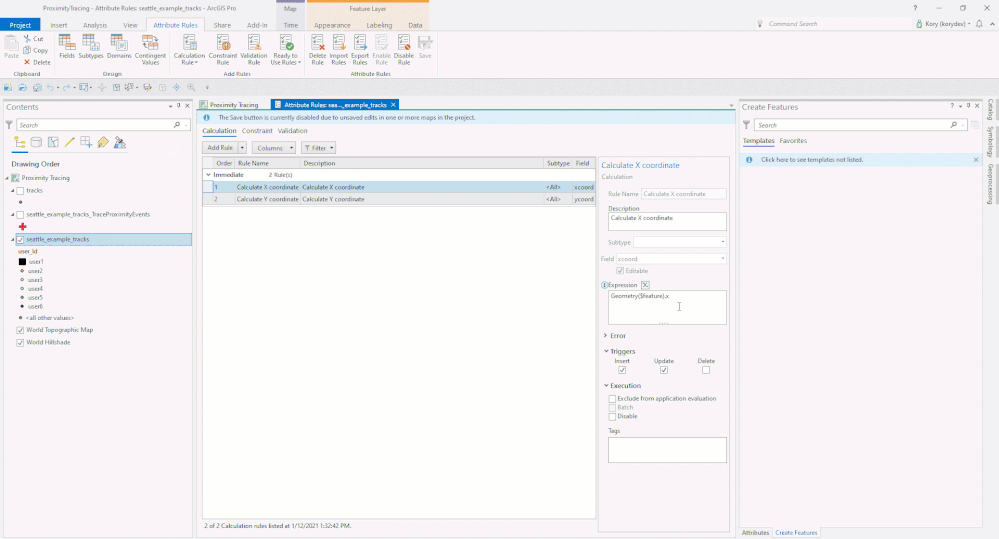Toggle World Topographic Map visibility
Image resolution: width=999 pixels, height=539 pixels.
[x=20, y=330]
